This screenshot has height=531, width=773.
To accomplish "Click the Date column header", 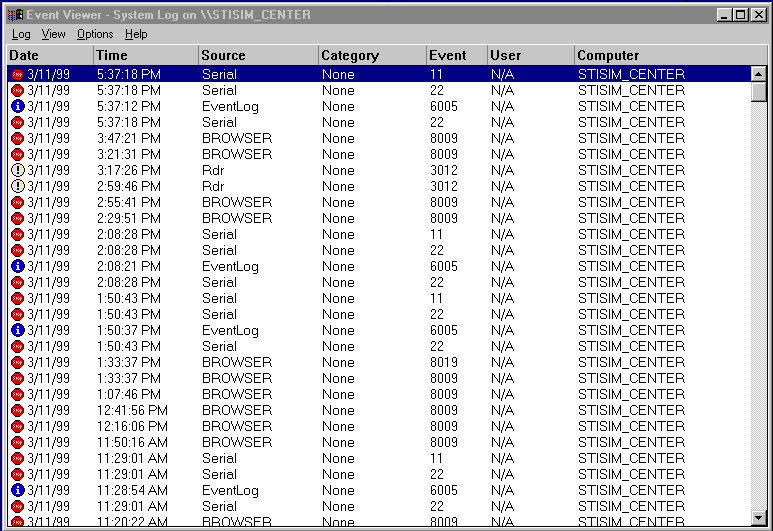I will (50, 55).
